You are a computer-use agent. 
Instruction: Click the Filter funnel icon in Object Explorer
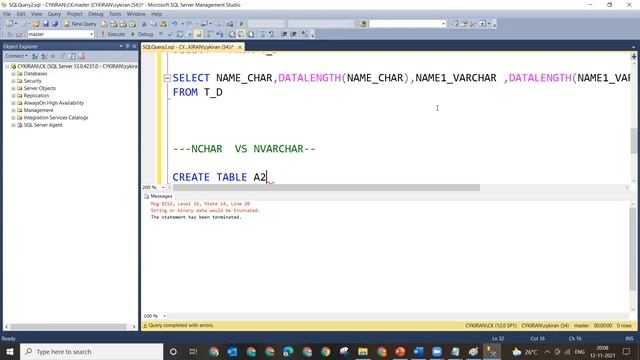click(62, 56)
